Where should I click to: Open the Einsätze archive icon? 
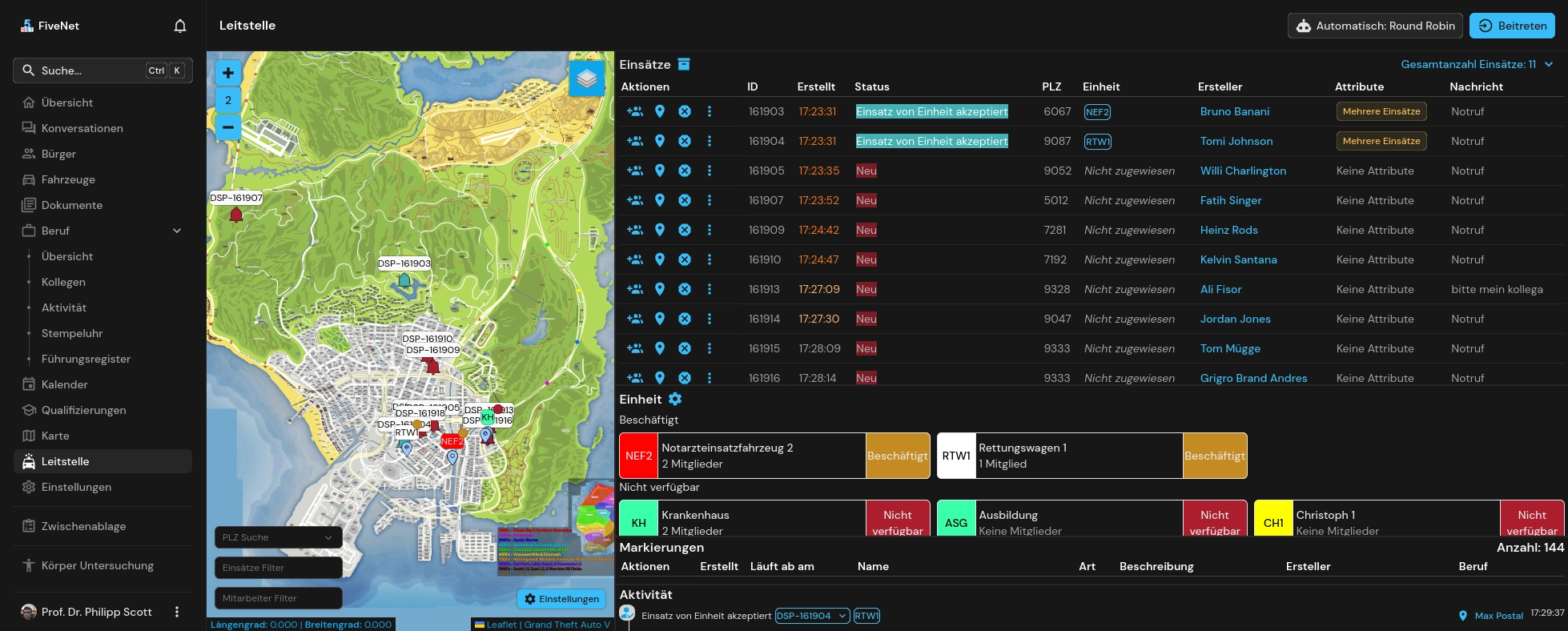(684, 64)
